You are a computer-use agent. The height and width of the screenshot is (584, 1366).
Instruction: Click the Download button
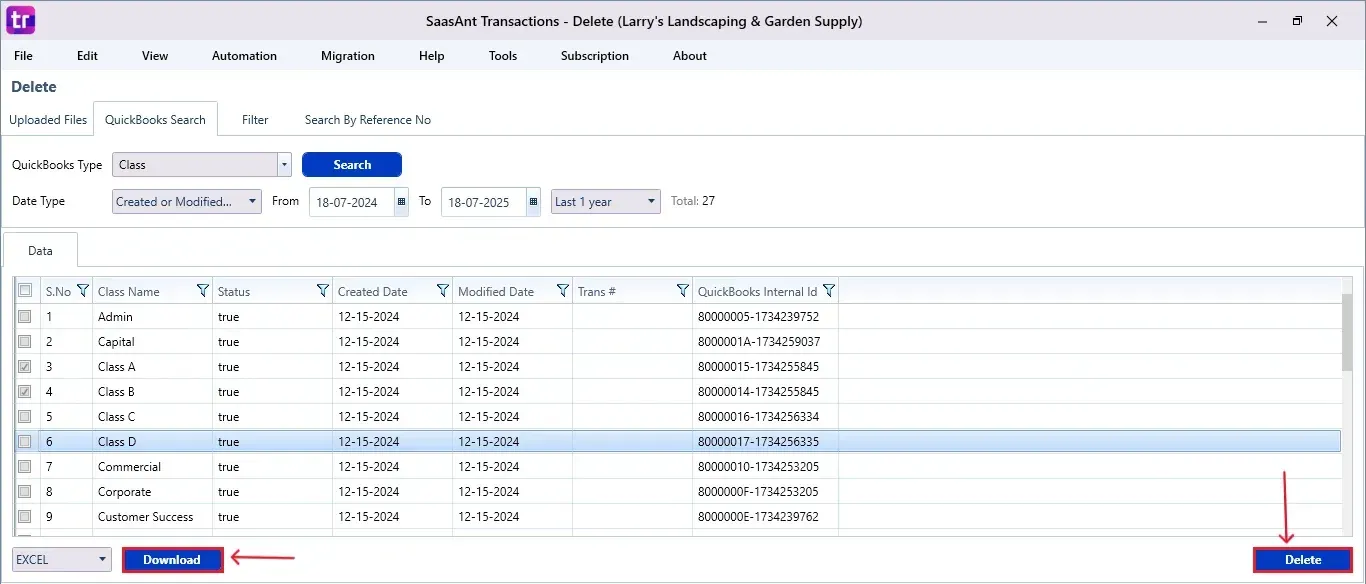coord(172,560)
